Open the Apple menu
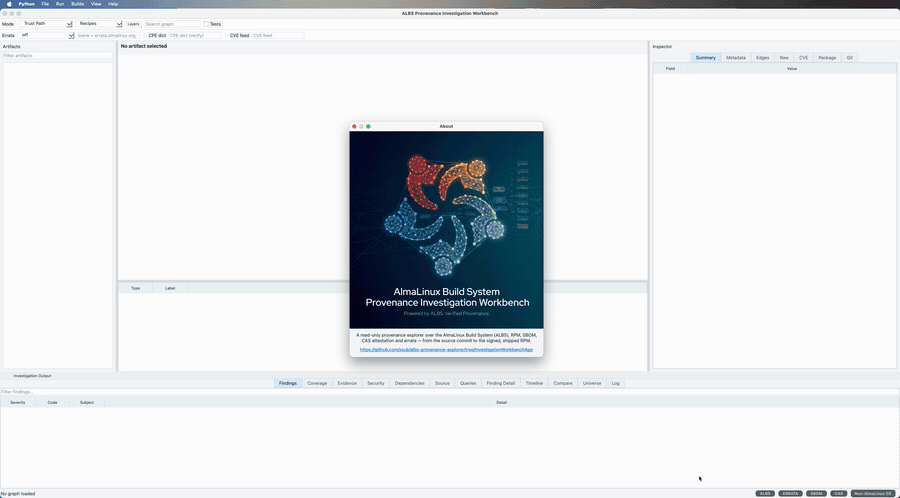The height and width of the screenshot is (498, 900). [x=9, y=3]
